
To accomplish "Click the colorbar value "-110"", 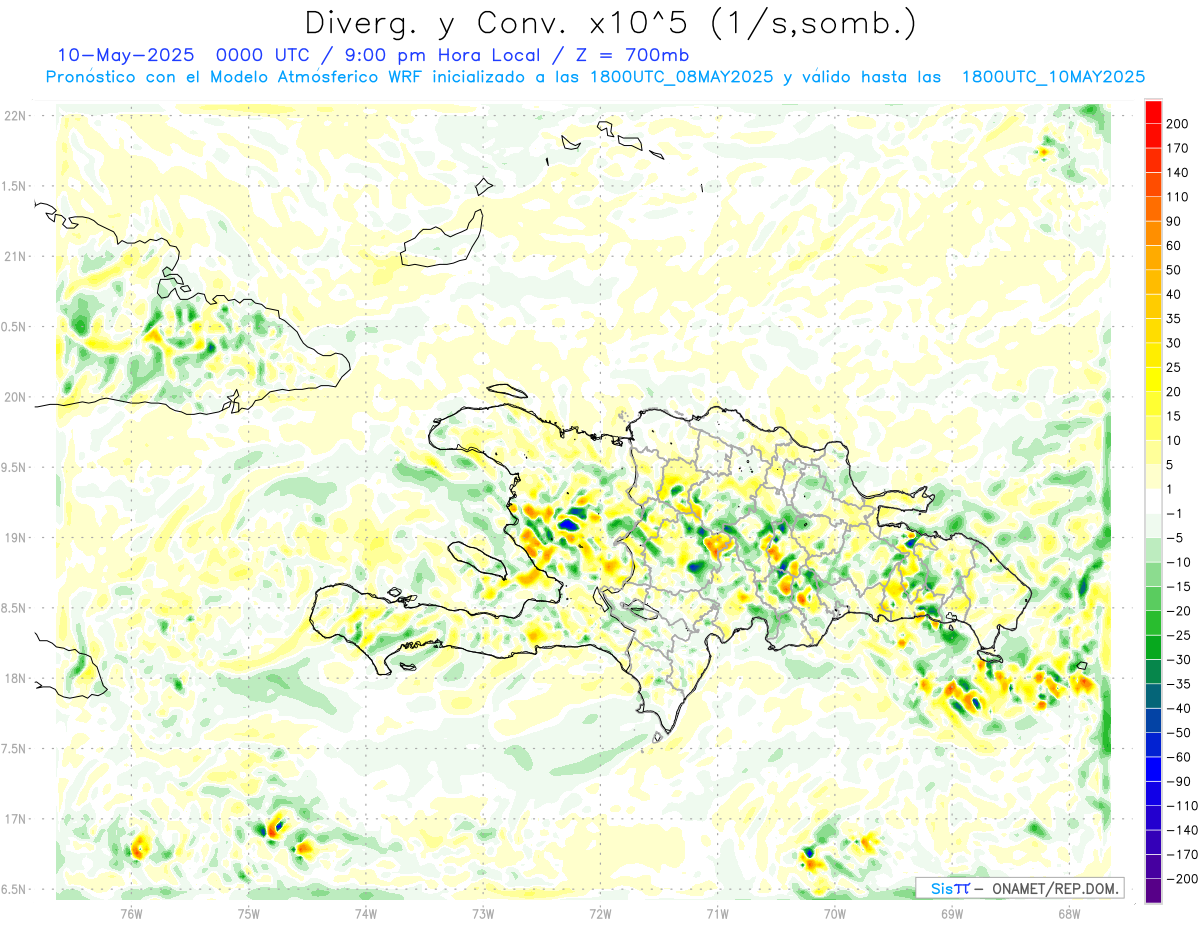I will tap(1182, 806).
